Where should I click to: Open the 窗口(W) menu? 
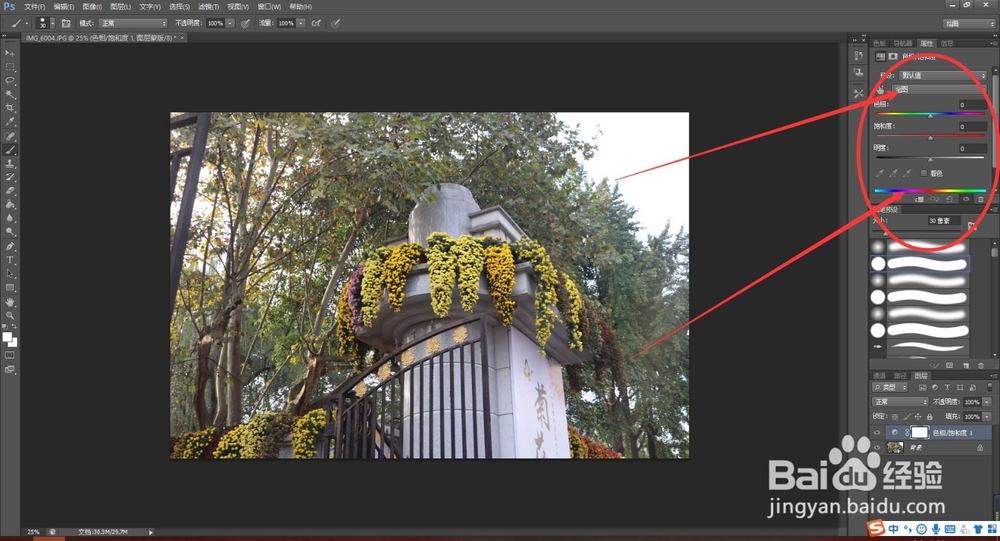click(x=269, y=6)
